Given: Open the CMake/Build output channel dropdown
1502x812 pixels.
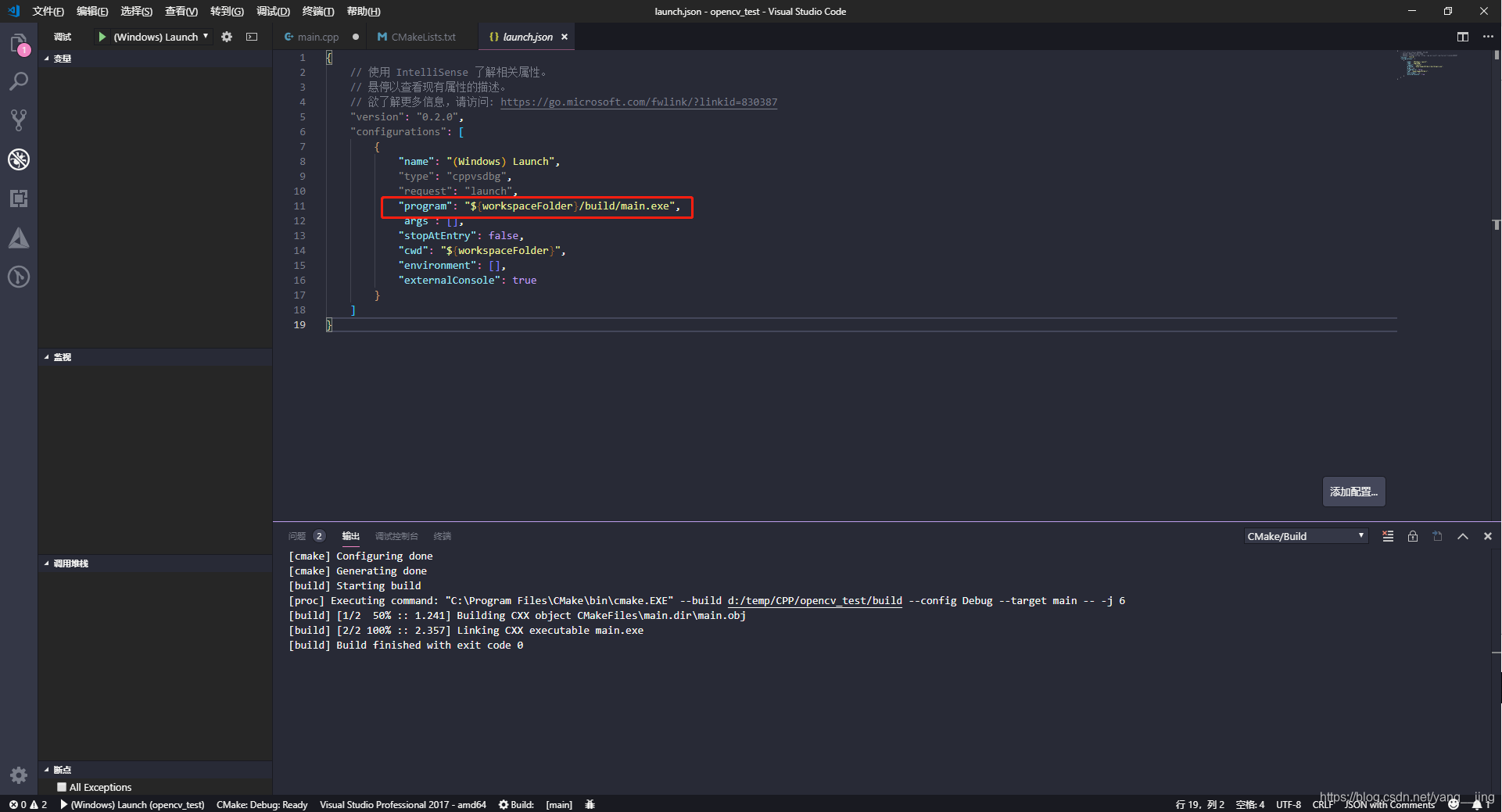Looking at the screenshot, I should pos(1306,536).
